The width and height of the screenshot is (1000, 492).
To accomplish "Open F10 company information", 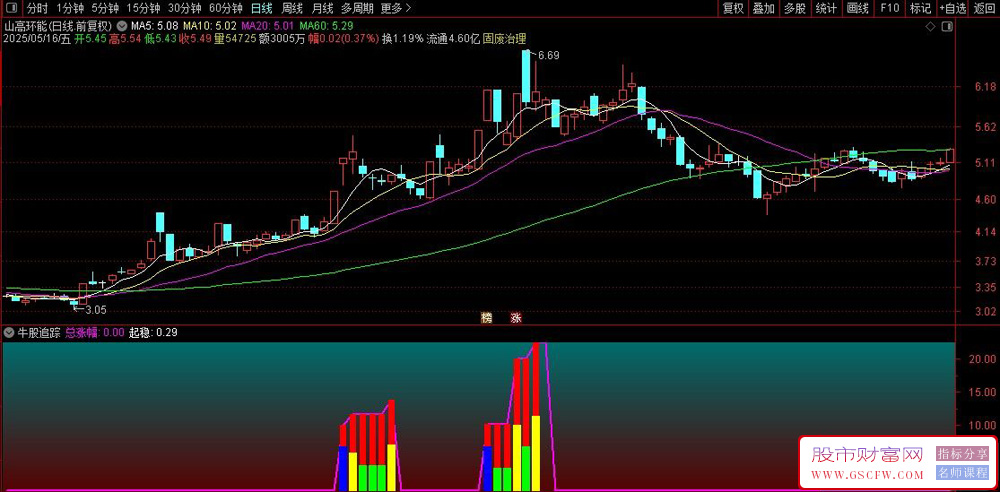I will 889,8.
